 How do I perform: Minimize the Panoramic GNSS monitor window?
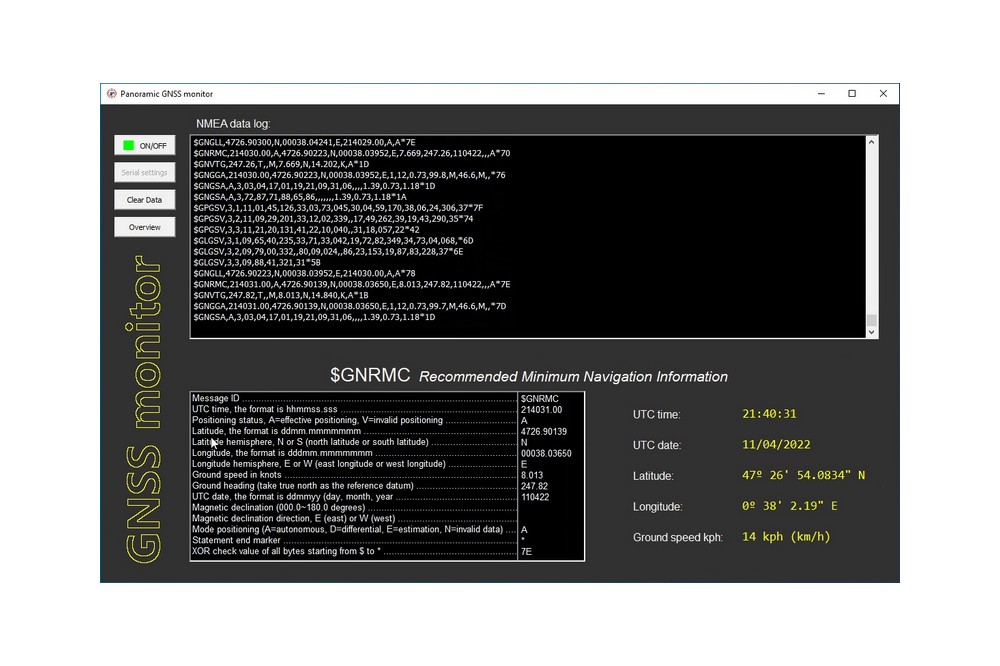tap(821, 94)
